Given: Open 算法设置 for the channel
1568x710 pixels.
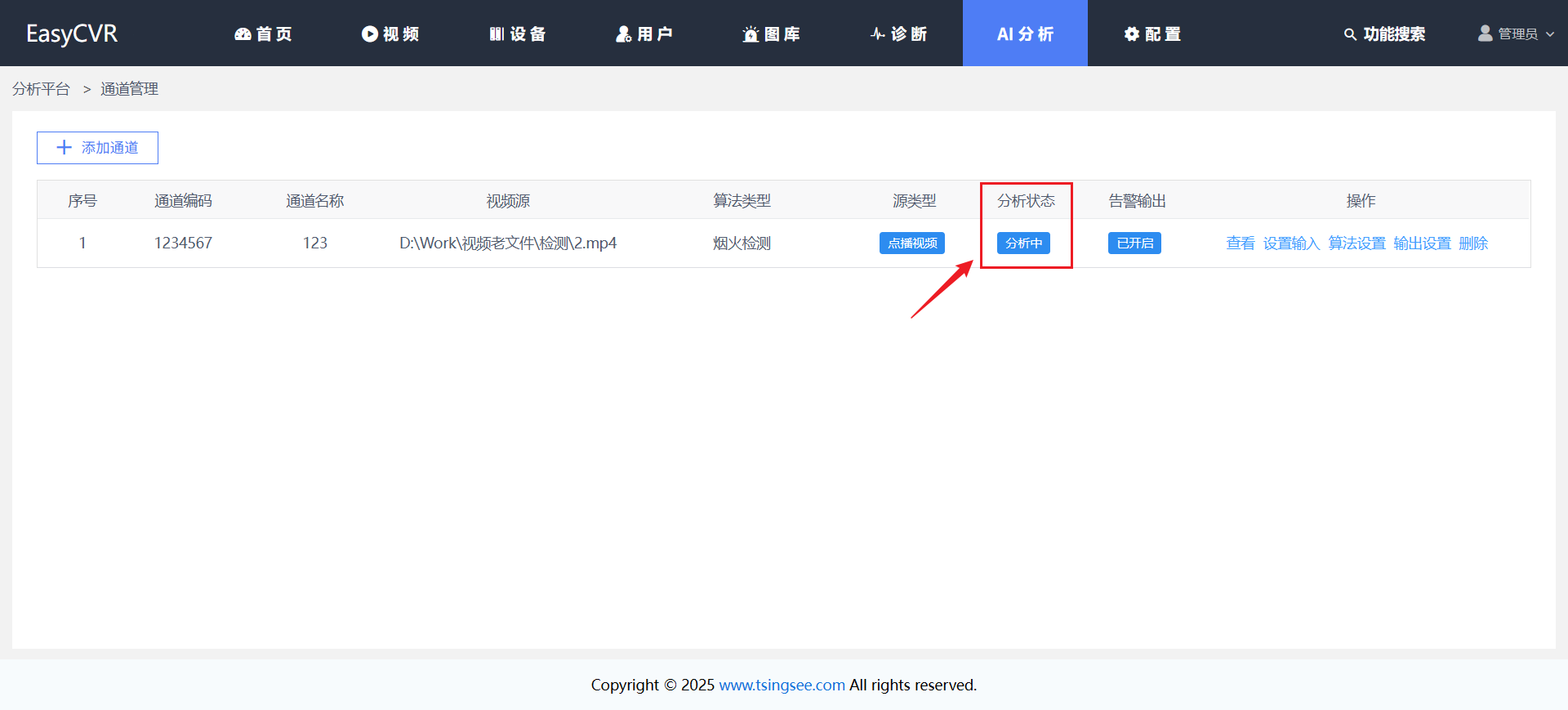Looking at the screenshot, I should tap(1356, 243).
